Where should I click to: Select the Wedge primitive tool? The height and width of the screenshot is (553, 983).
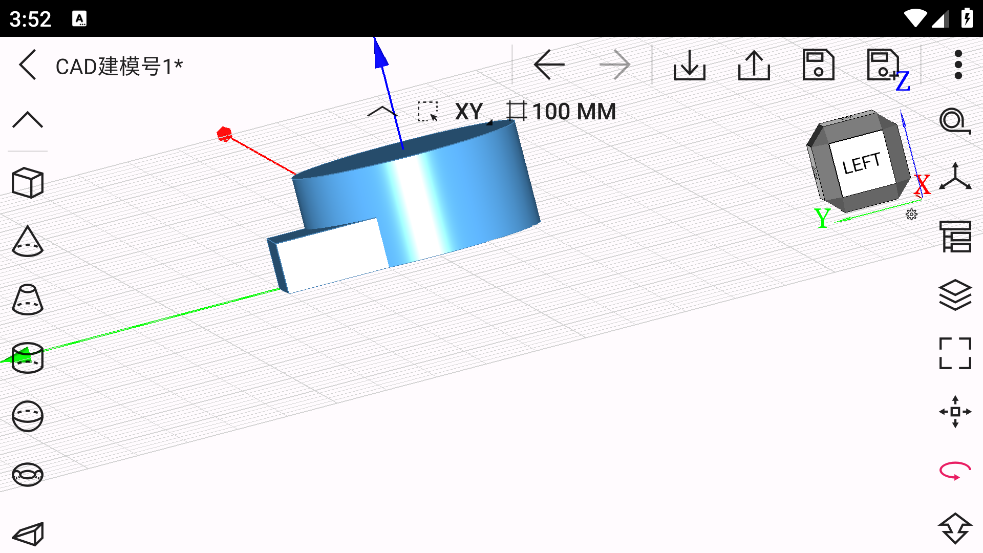tap(28, 534)
